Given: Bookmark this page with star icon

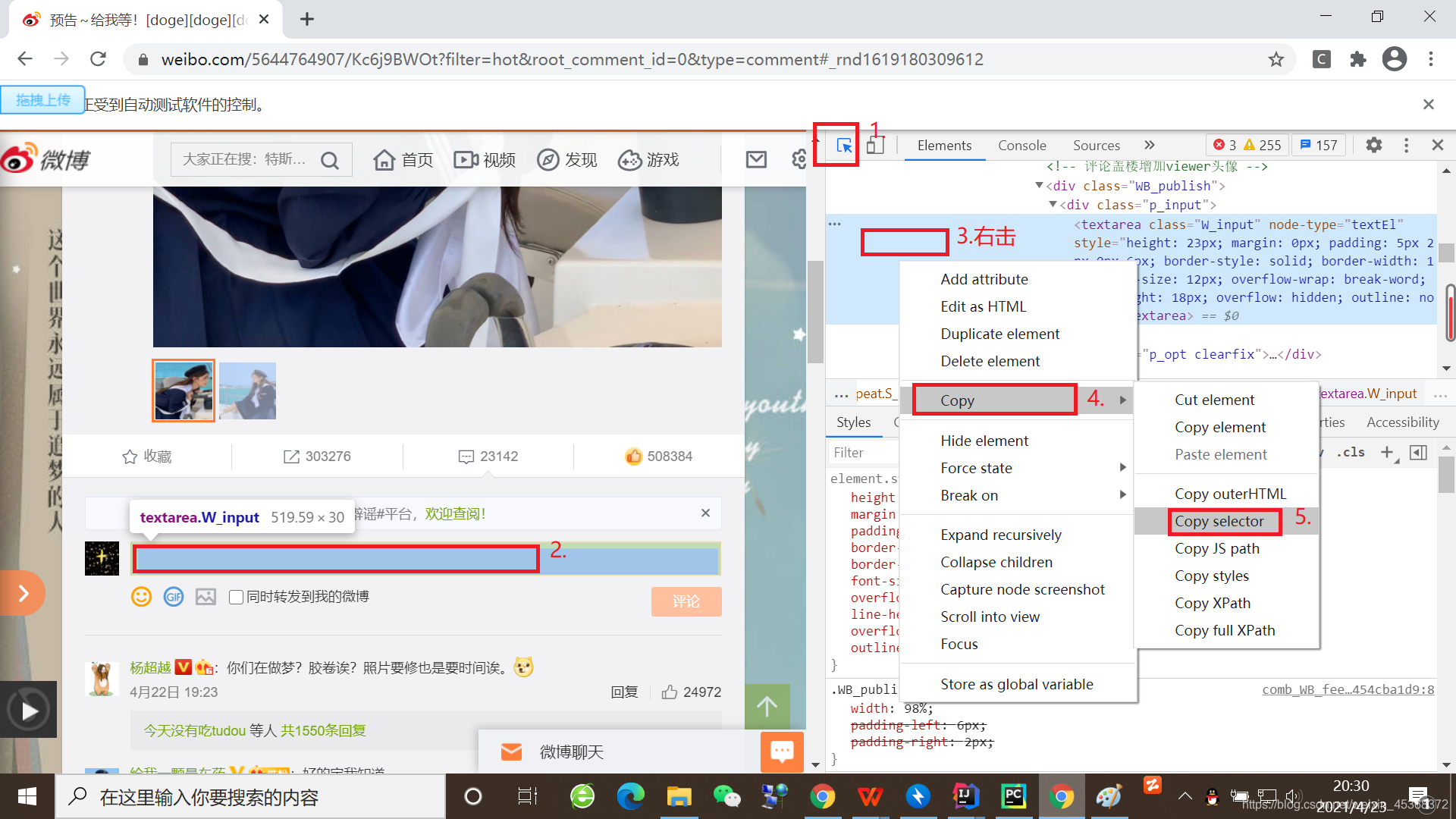Looking at the screenshot, I should pos(1276,59).
